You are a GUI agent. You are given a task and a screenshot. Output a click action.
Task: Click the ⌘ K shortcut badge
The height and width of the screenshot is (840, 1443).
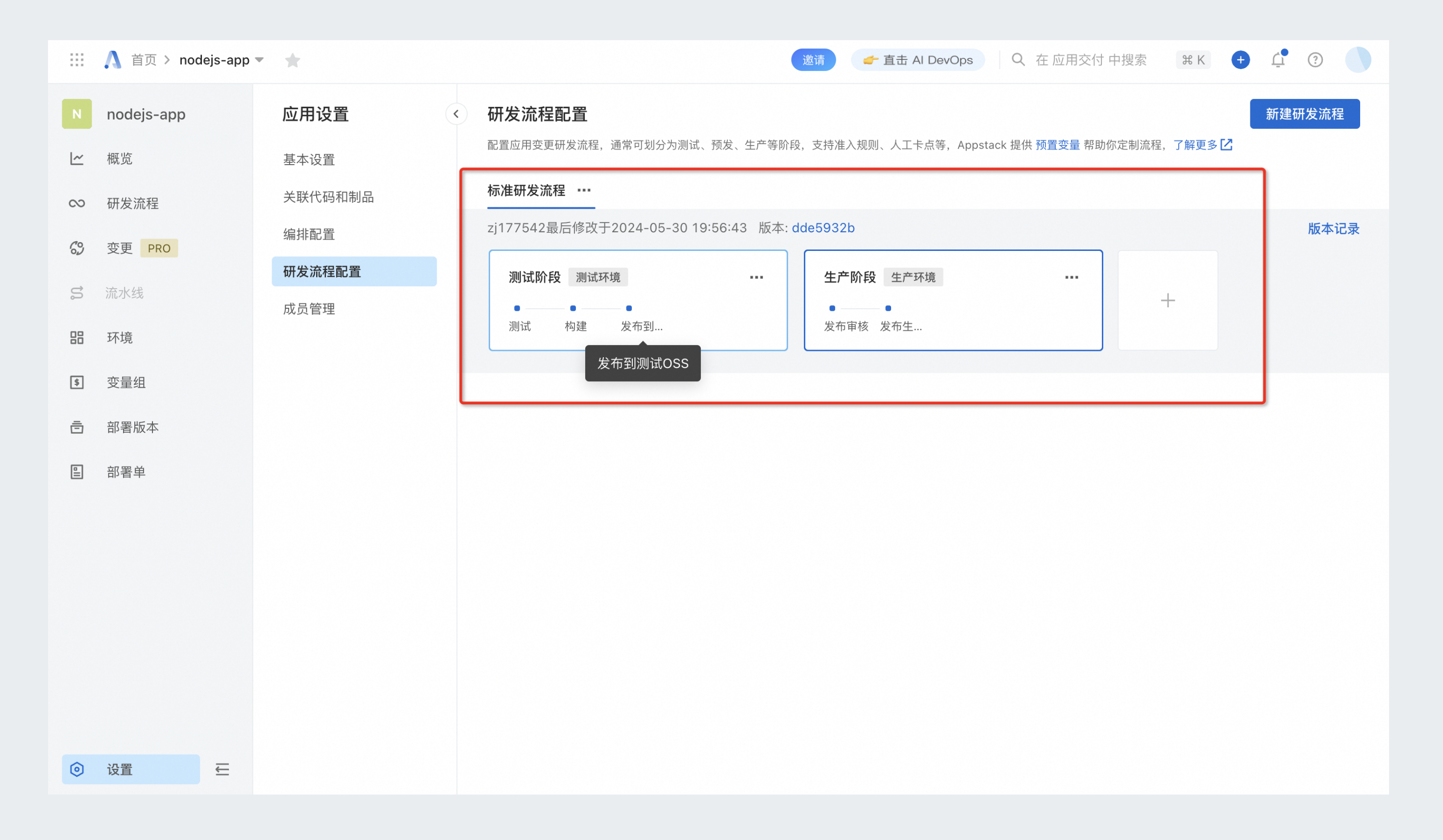click(x=1194, y=60)
